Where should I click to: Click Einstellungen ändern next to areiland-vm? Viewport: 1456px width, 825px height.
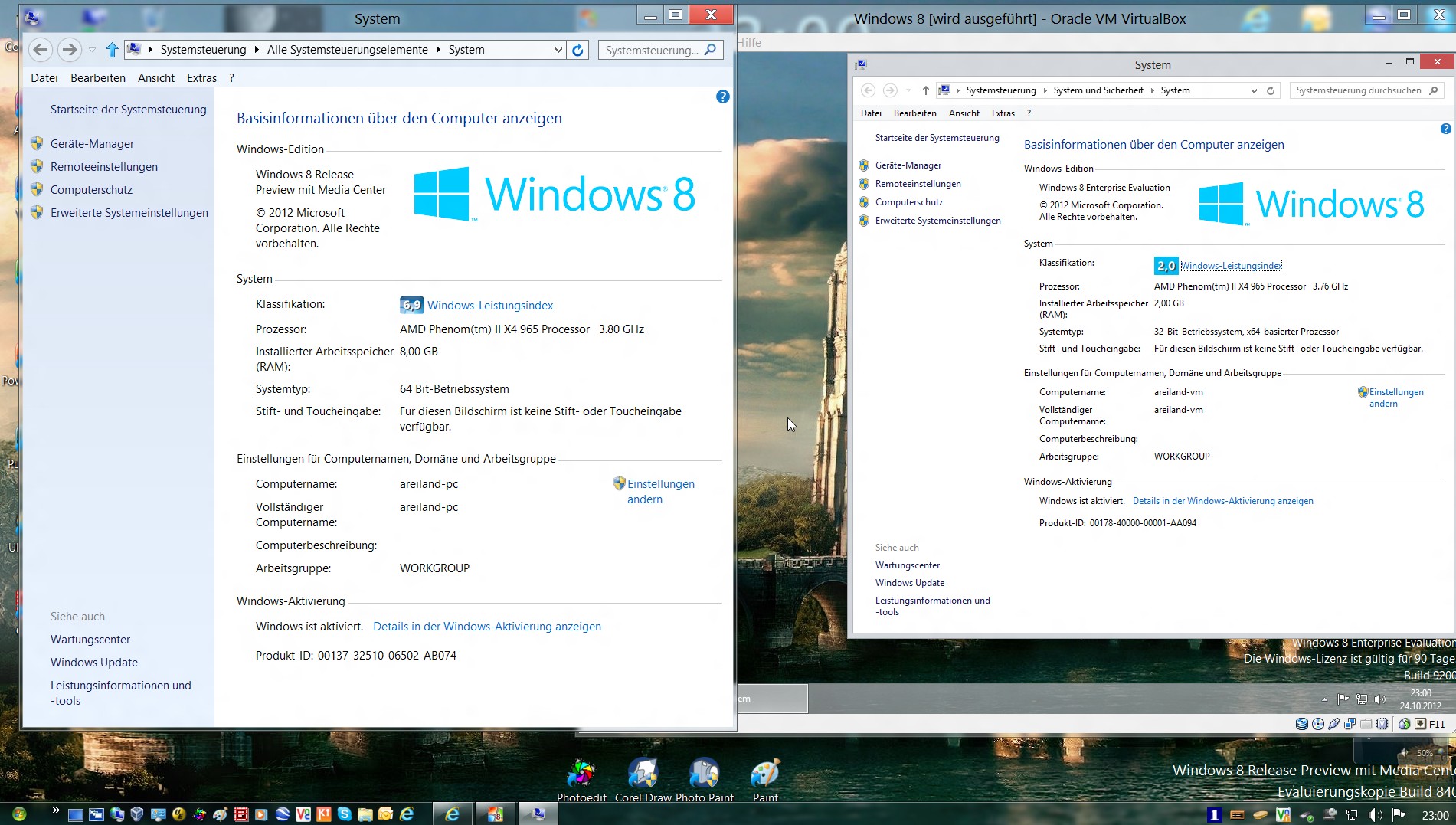[x=1396, y=398]
